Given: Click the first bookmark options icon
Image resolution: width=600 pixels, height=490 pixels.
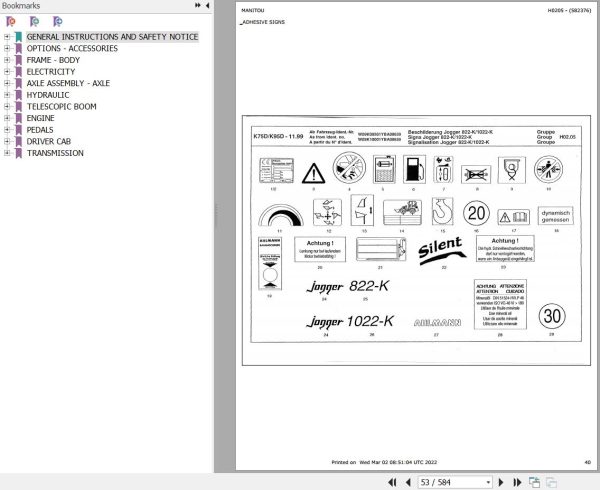Looking at the screenshot, I should coord(11,21).
